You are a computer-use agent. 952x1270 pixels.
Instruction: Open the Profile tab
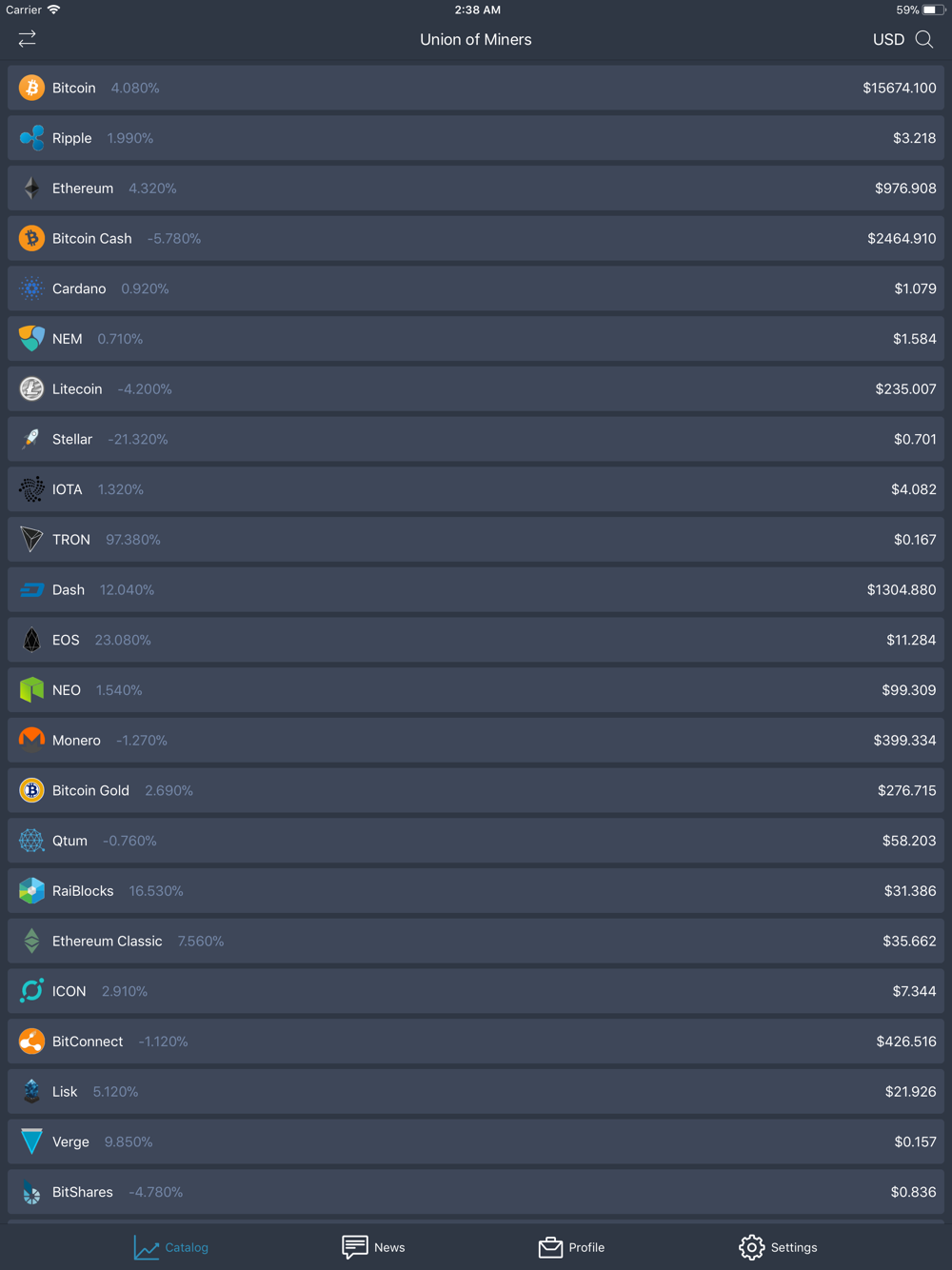[572, 1247]
